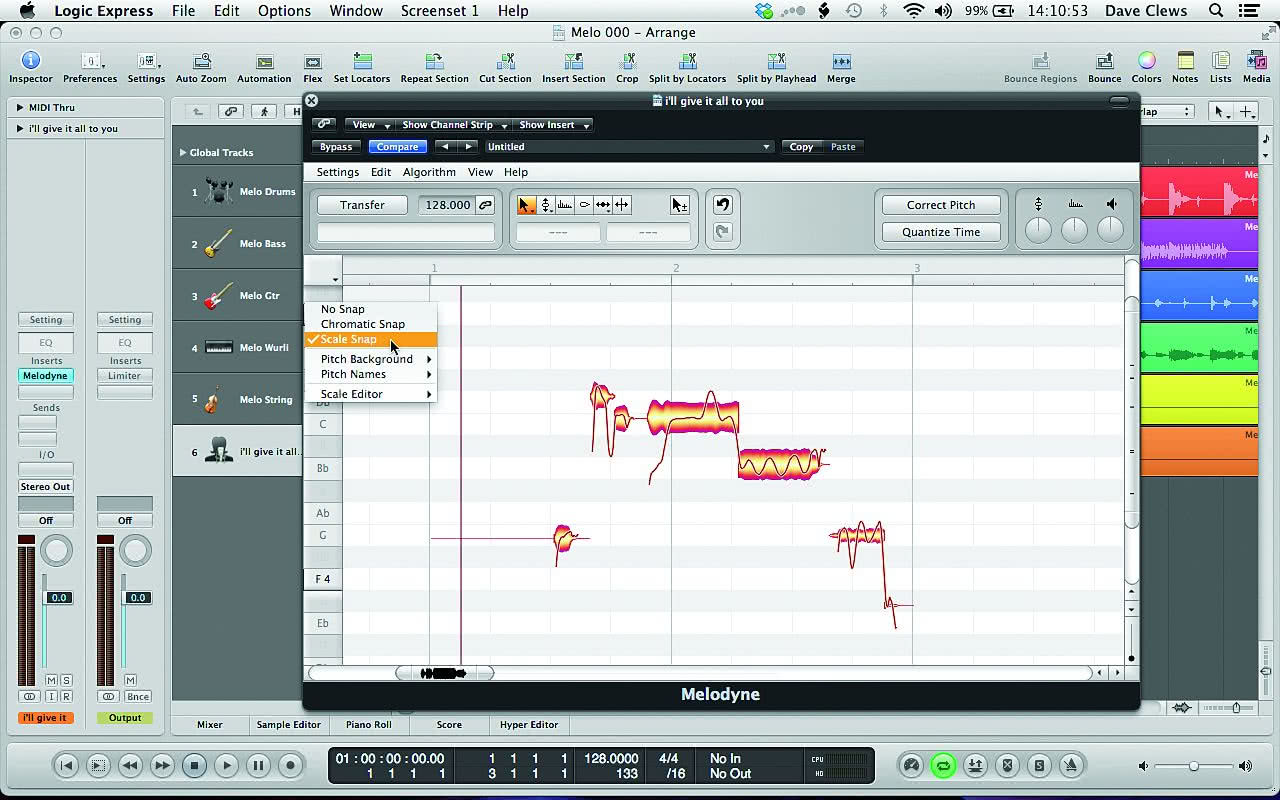Screen dimensions: 1280x800
Task: Toggle Autopunch transport button
Action: pyautogui.click(x=975, y=766)
